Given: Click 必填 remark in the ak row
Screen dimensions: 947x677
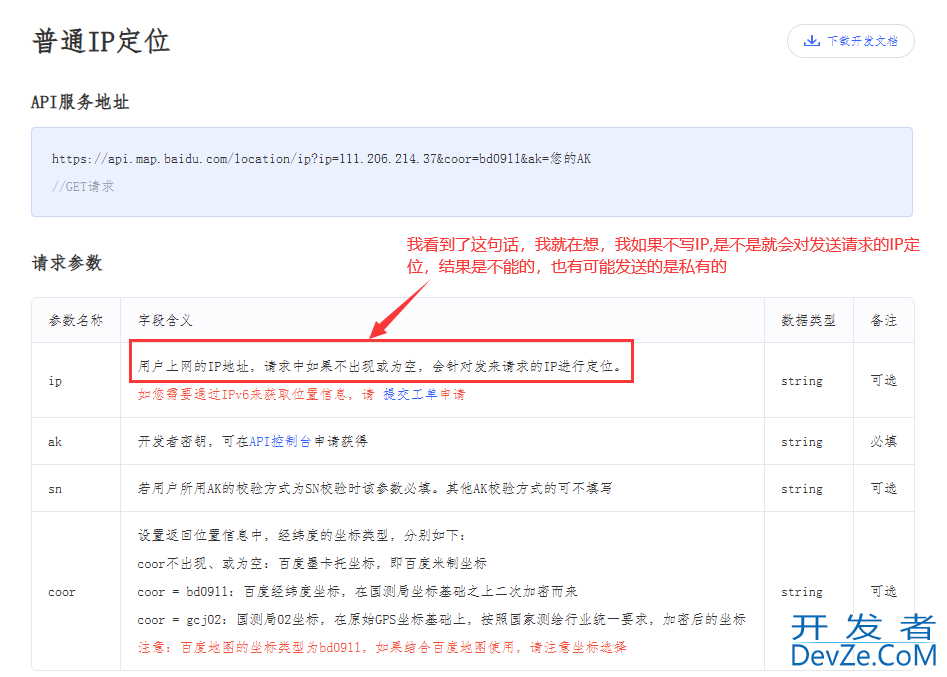Looking at the screenshot, I should point(884,441).
